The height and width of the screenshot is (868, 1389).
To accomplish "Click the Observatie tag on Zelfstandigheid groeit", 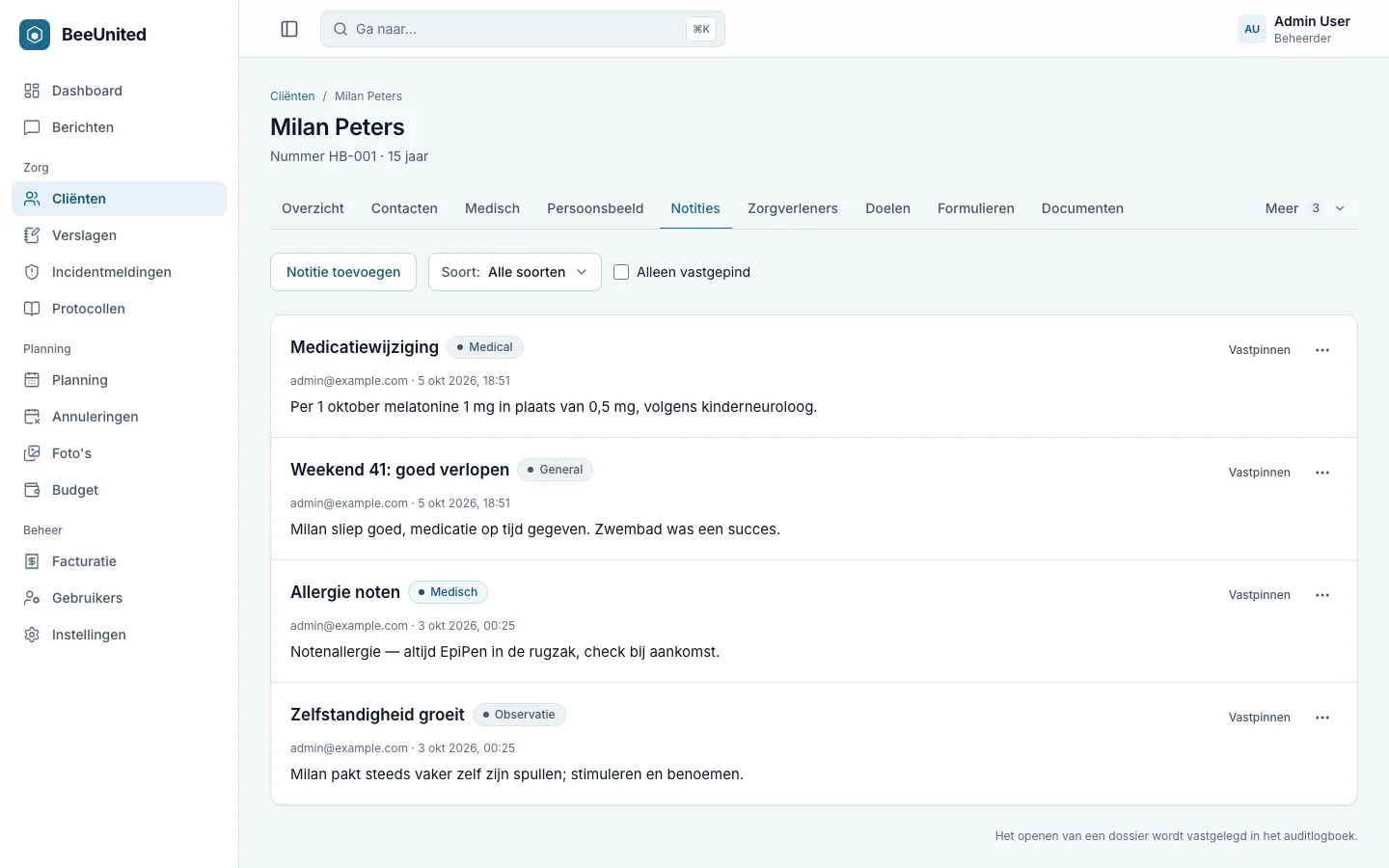I will (x=519, y=715).
